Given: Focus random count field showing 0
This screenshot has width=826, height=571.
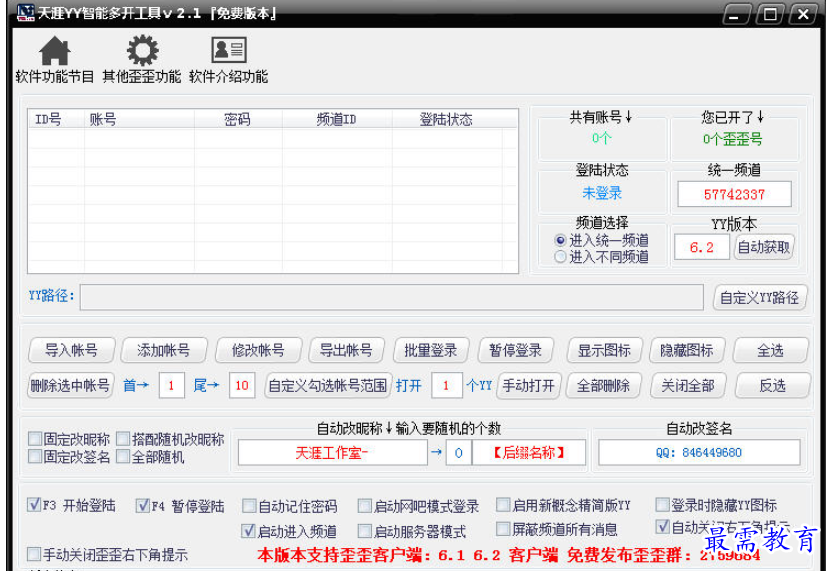Looking at the screenshot, I should (x=458, y=452).
